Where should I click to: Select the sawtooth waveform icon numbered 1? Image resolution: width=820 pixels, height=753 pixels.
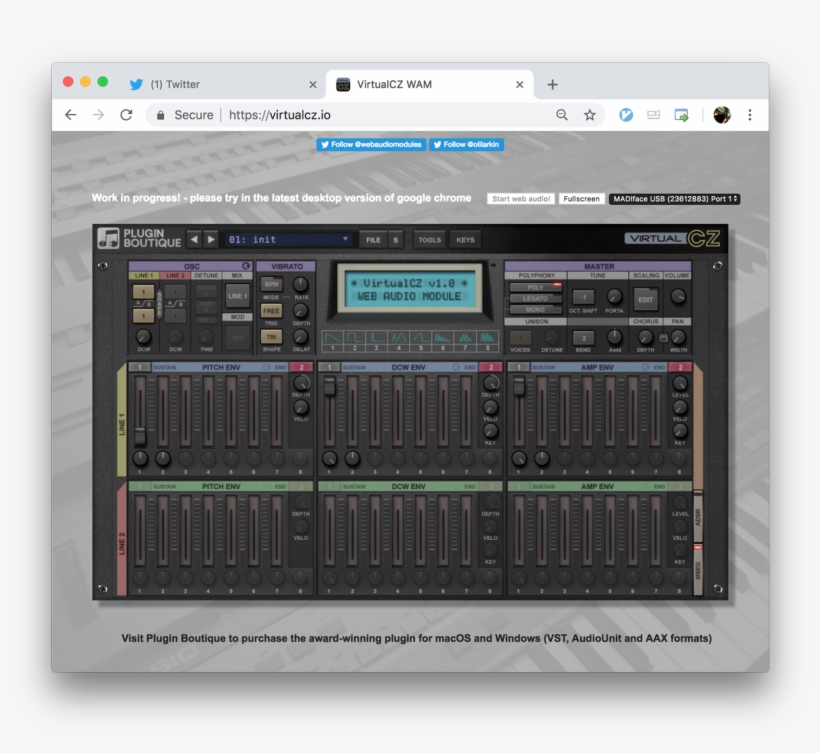coord(331,338)
